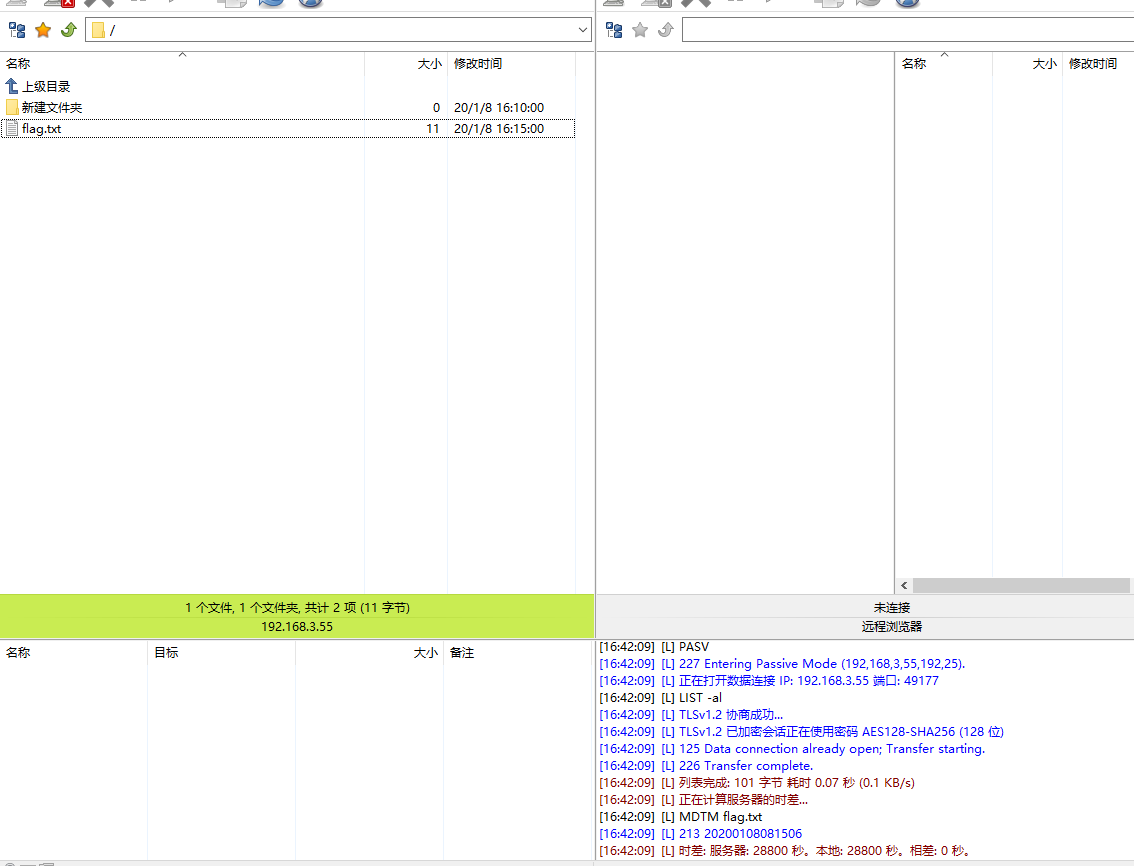Go up a directory with the green arrow

[69, 30]
